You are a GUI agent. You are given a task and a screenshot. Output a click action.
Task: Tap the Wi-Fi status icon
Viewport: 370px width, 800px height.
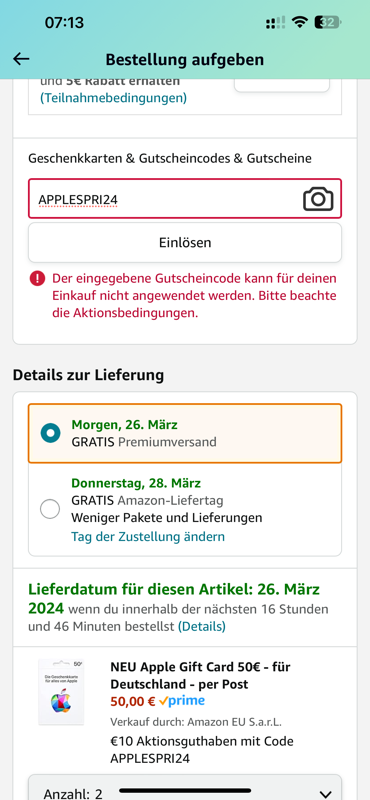pos(300,22)
